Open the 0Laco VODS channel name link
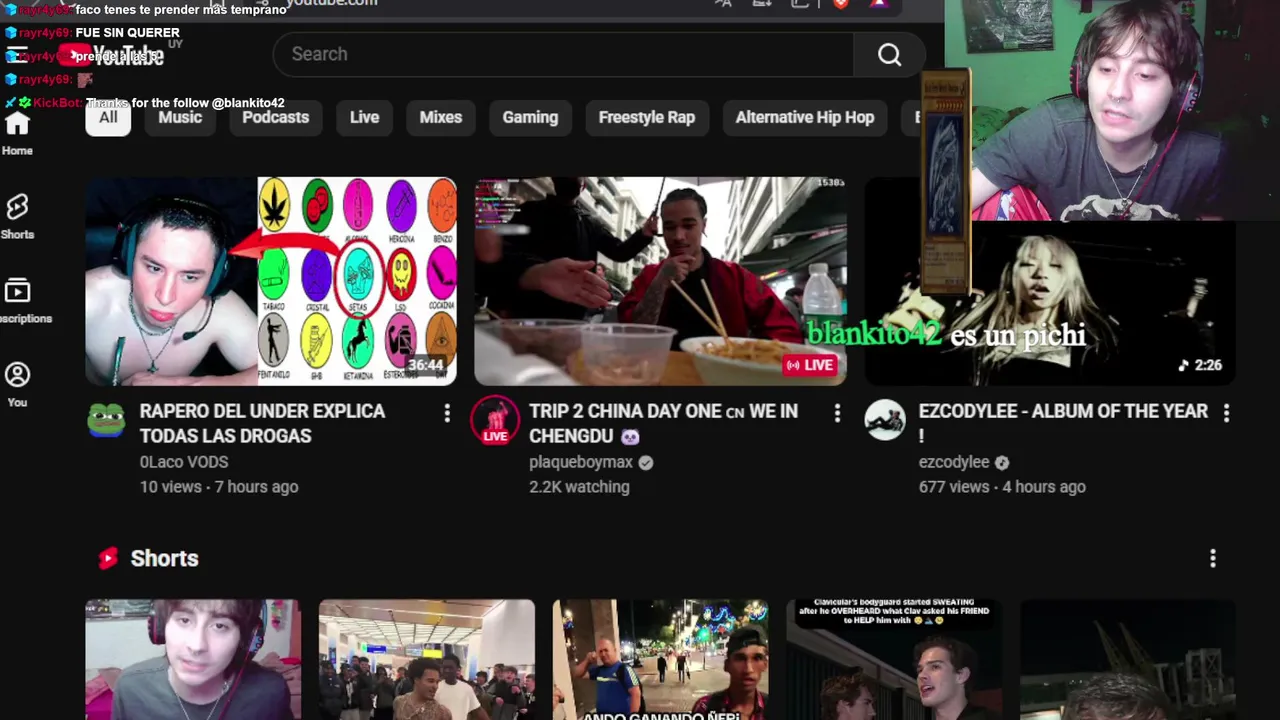The width and height of the screenshot is (1280, 720). tap(184, 462)
